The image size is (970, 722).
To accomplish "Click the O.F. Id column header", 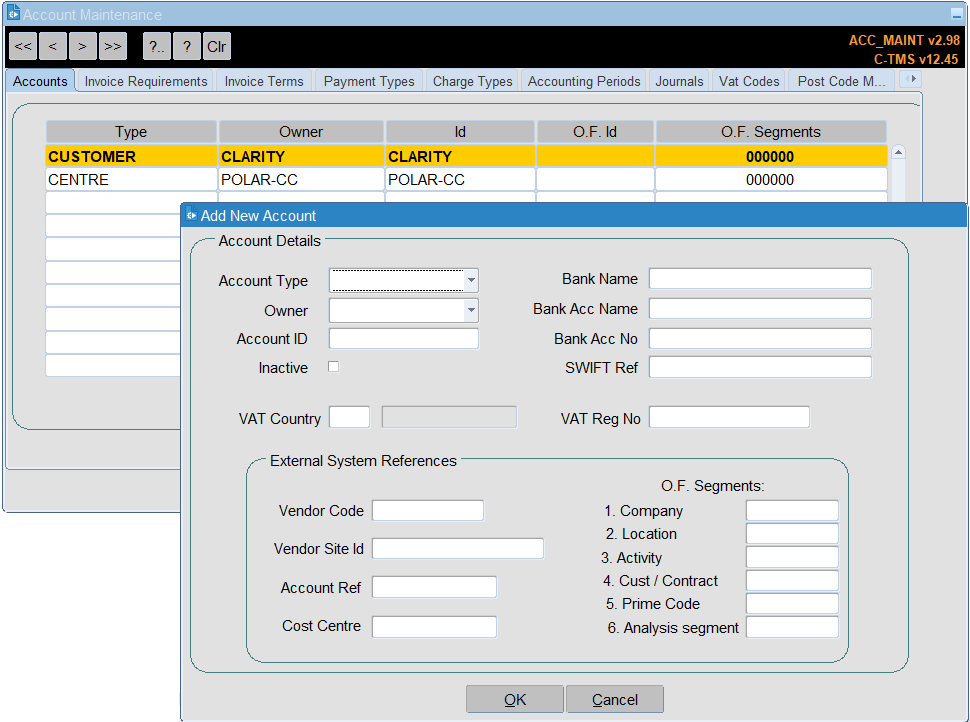I will point(595,132).
